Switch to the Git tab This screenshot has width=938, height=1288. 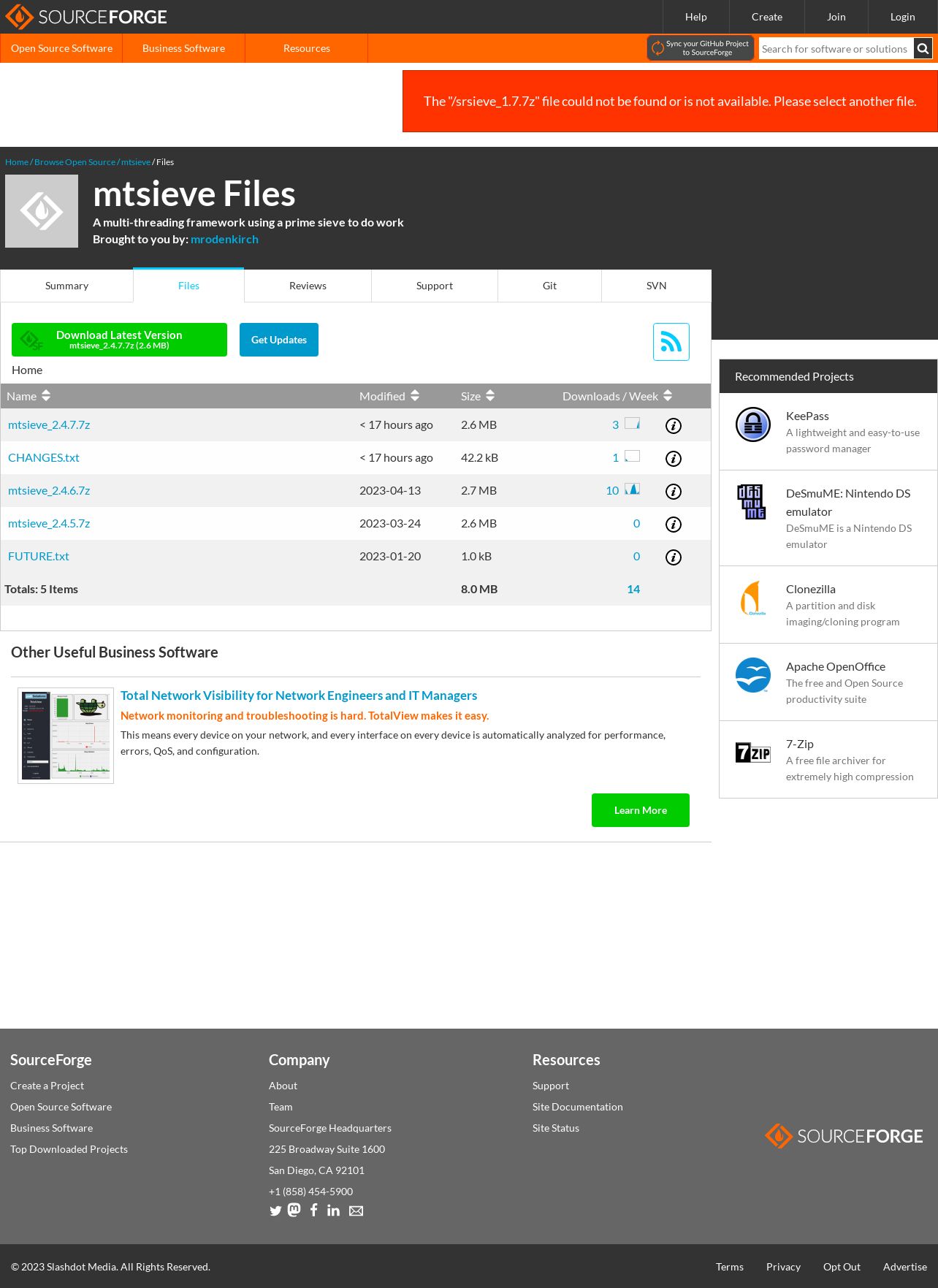pos(549,286)
